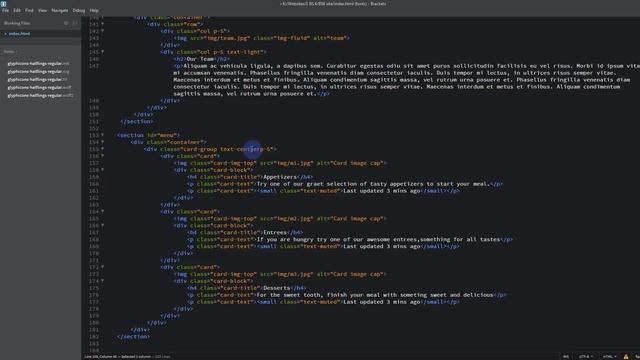Image resolution: width=640 pixels, height=360 pixels.
Task: Click line number 152 in the gutter
Action: pos(94,128)
